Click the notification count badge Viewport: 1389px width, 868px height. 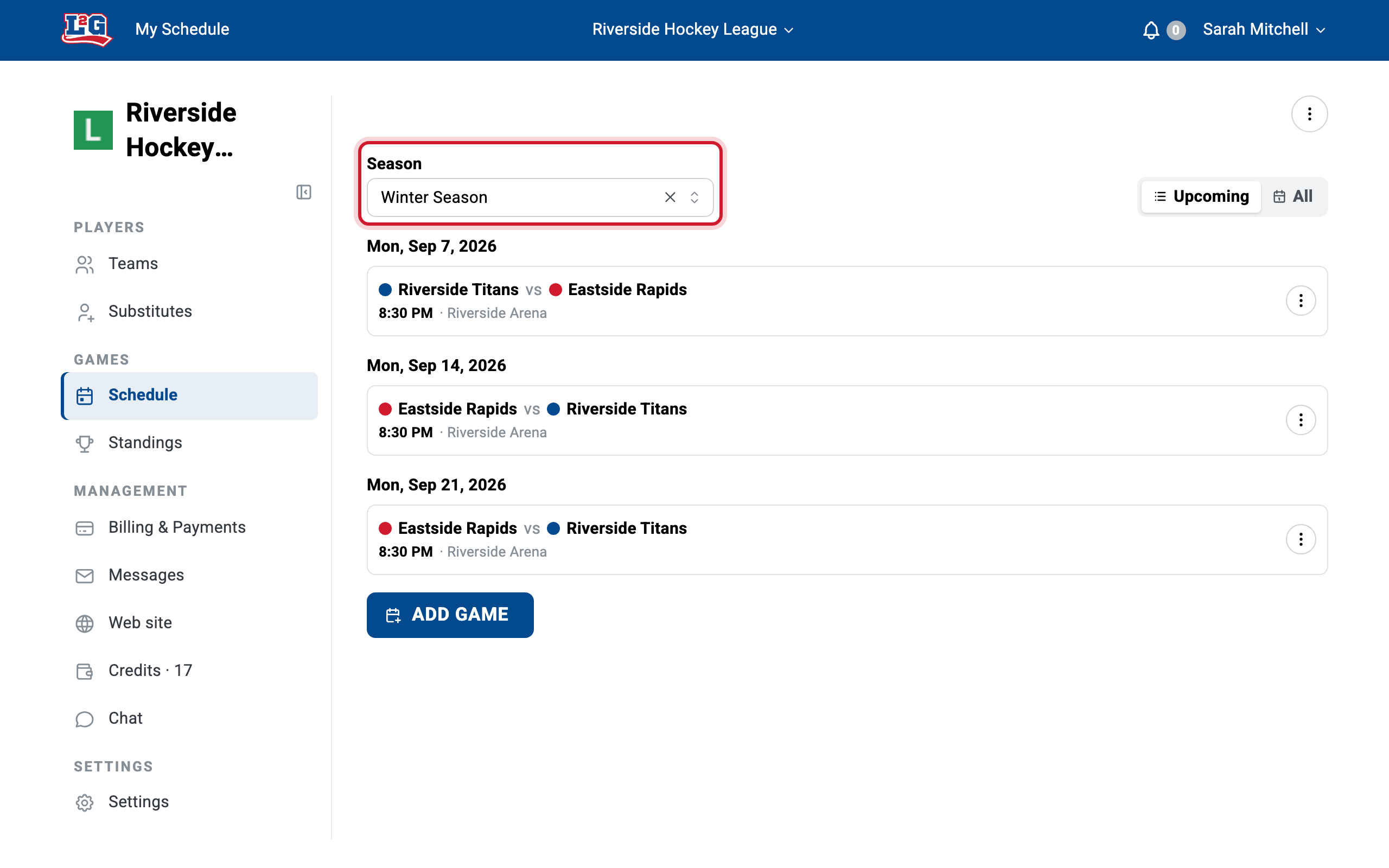coord(1175,30)
